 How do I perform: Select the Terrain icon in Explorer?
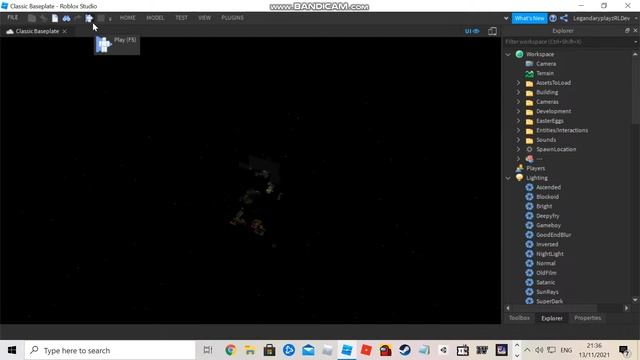(529, 73)
